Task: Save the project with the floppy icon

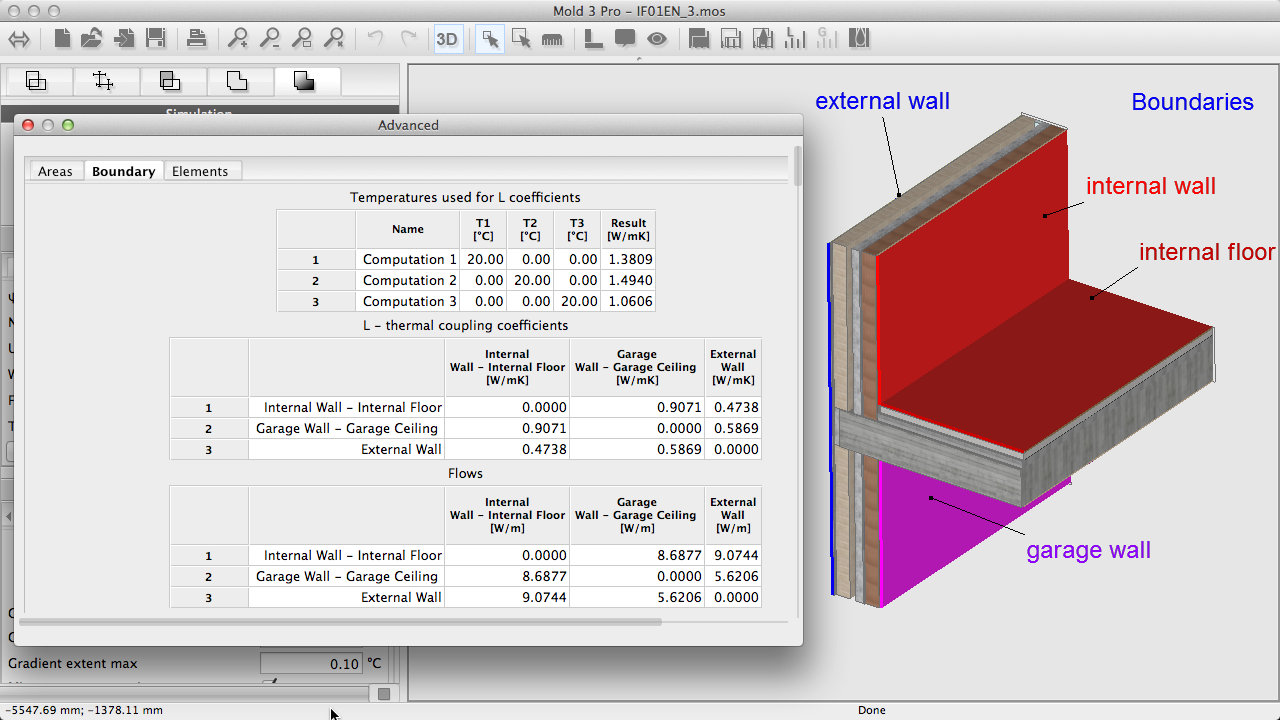Action: click(156, 39)
